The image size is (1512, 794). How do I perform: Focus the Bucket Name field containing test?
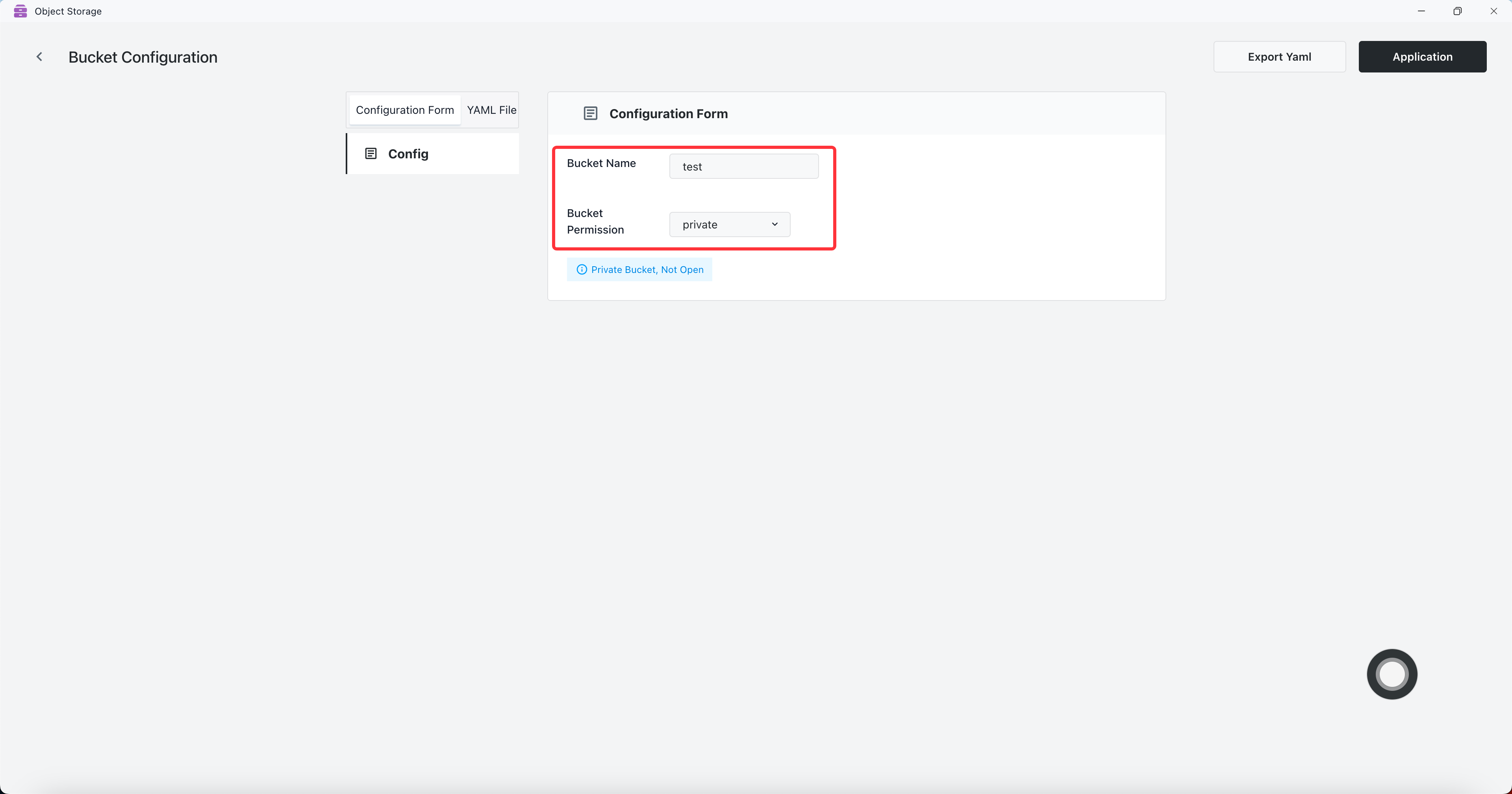pos(743,167)
